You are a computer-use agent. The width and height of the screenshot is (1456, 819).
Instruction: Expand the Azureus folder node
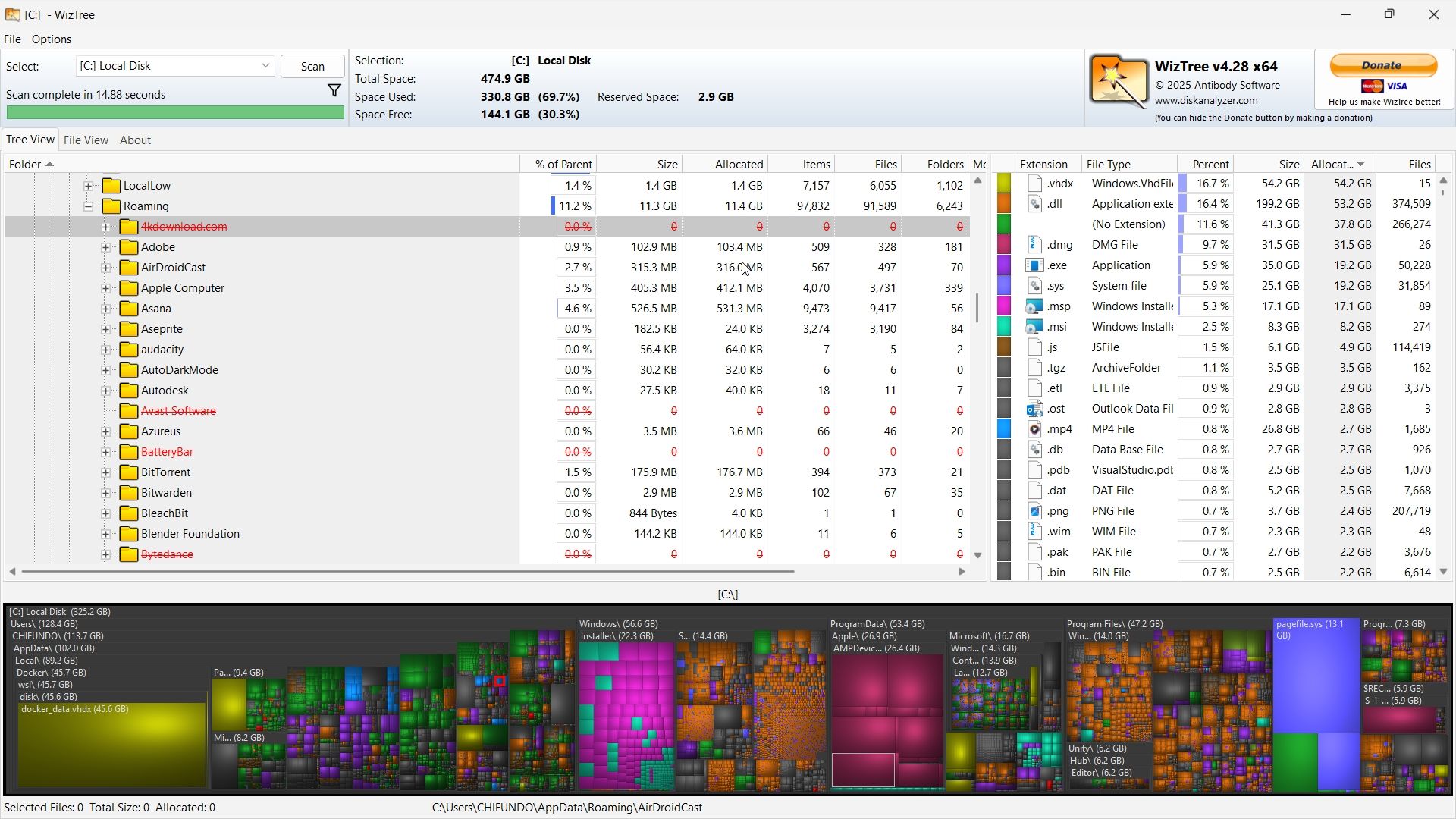(x=105, y=431)
